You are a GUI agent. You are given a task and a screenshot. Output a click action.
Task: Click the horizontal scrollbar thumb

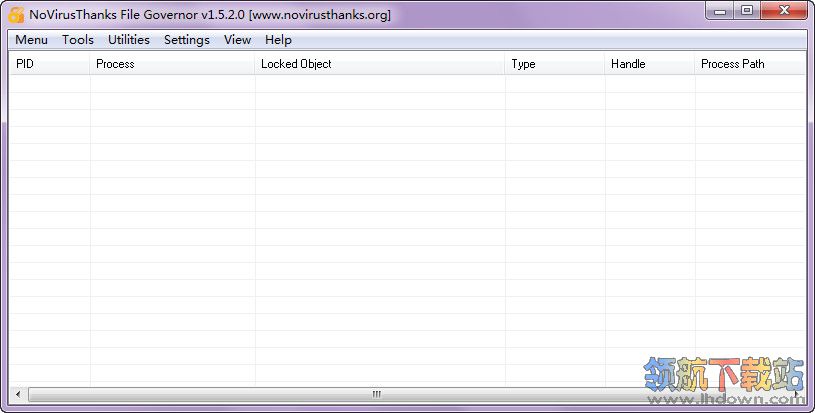[377, 394]
